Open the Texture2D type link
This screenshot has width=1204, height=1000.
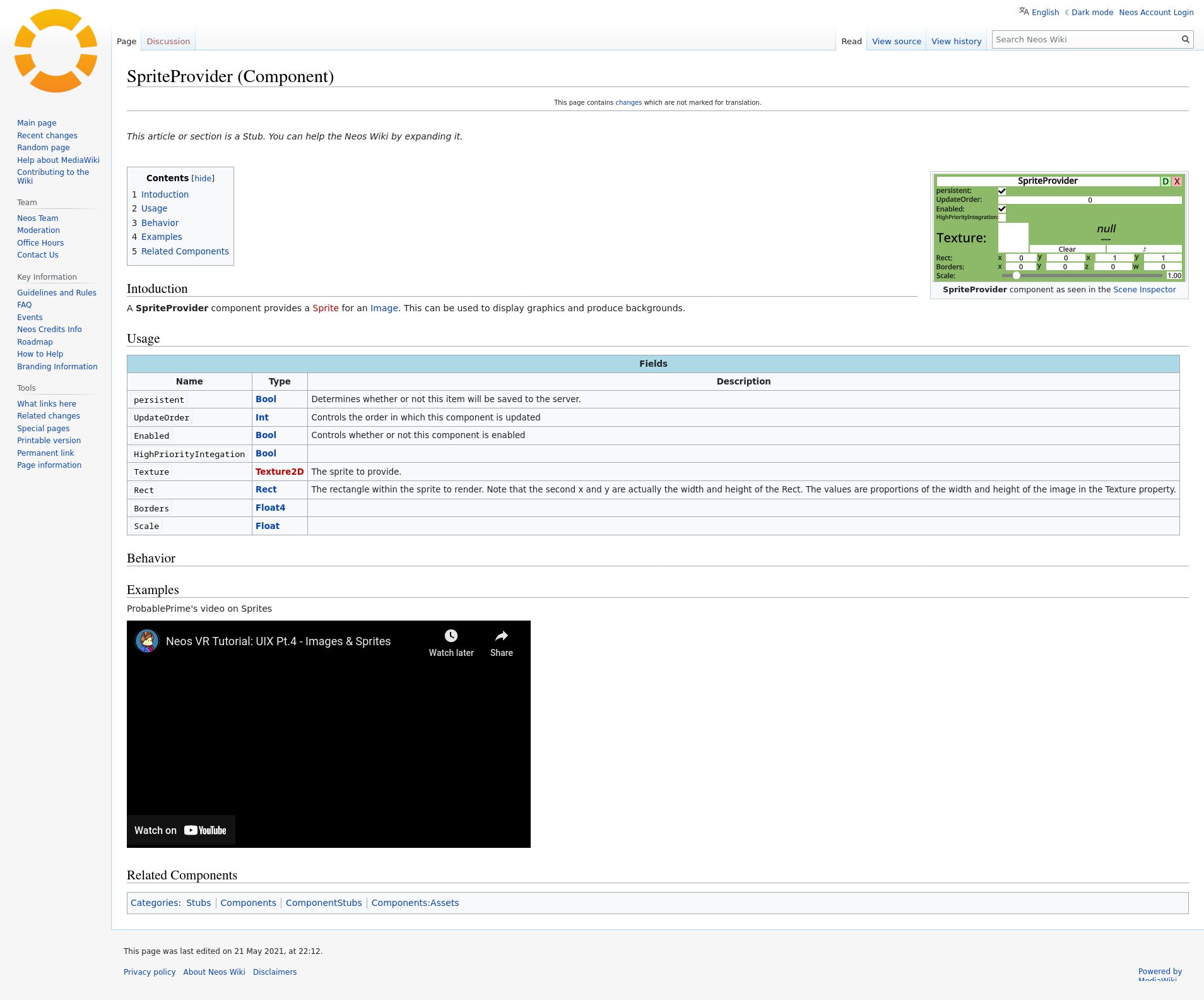[x=280, y=472]
